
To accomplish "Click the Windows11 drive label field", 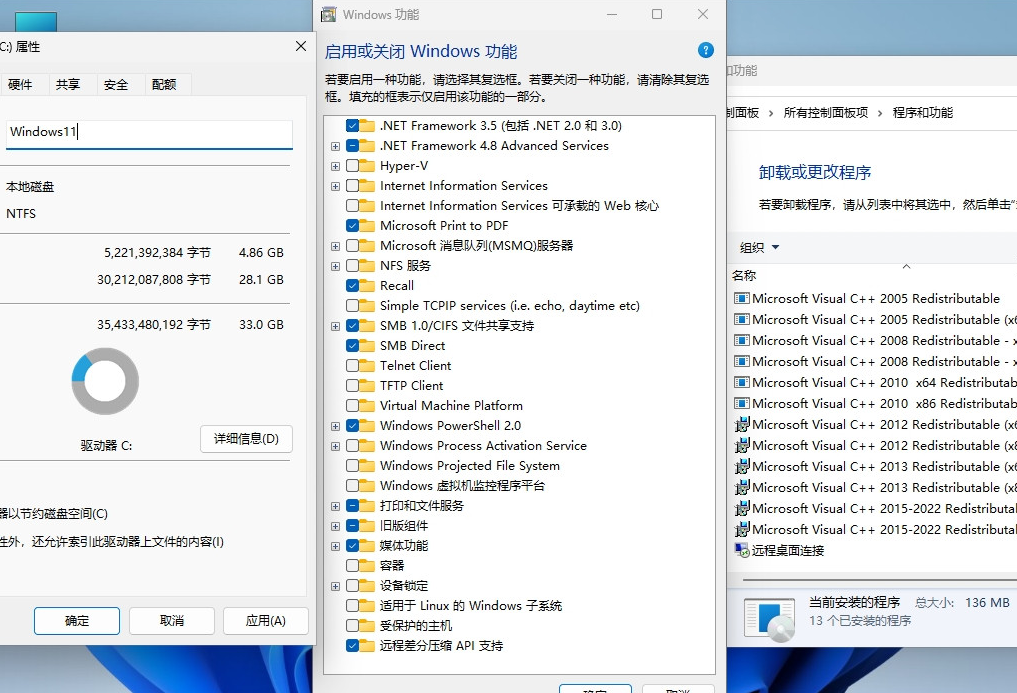I will click(x=149, y=132).
